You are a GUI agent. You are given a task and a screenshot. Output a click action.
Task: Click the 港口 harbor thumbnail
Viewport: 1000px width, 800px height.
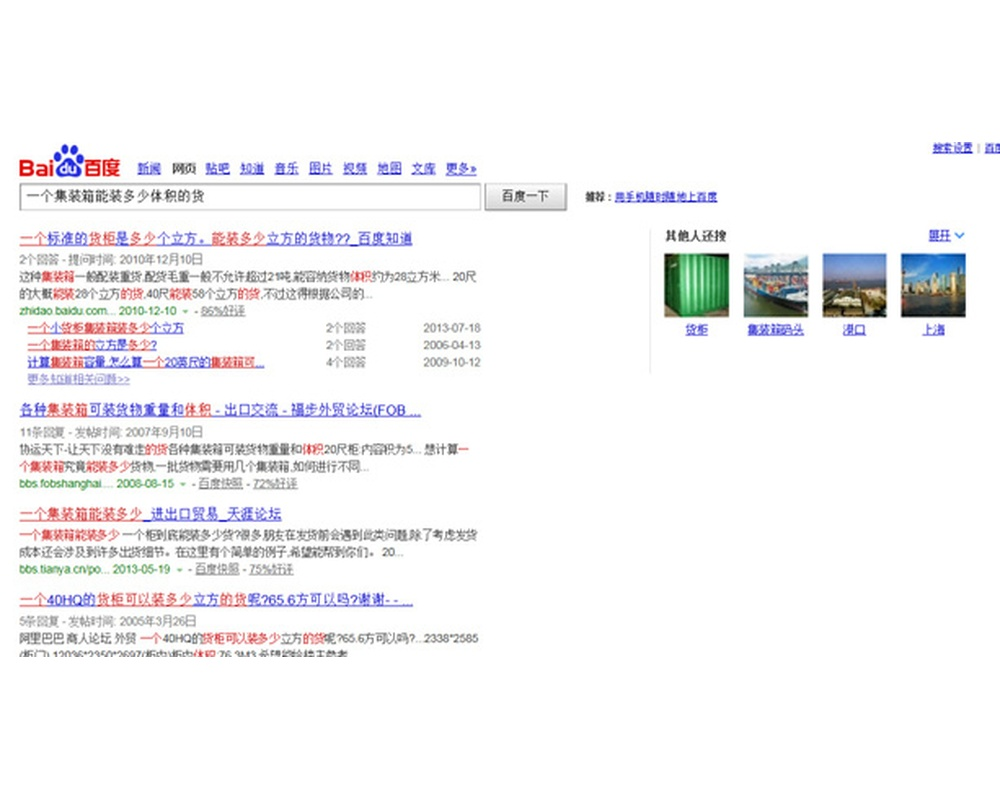point(855,285)
